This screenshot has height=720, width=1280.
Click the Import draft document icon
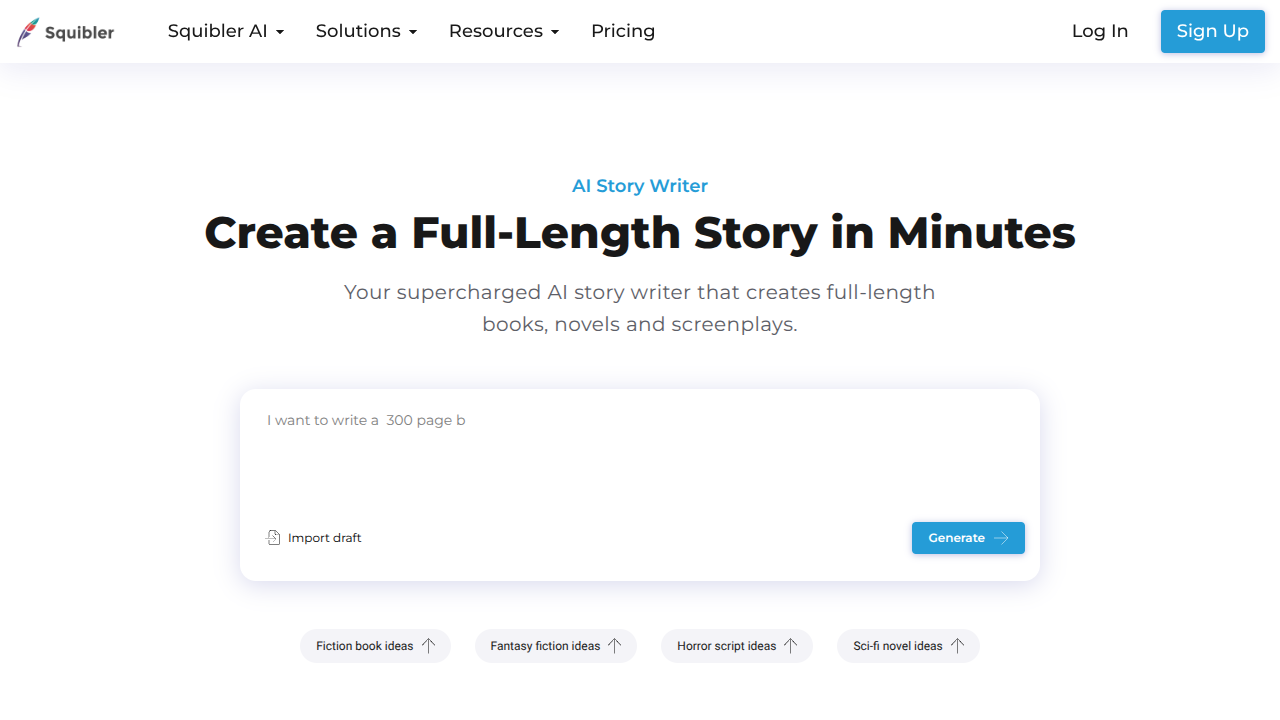(x=273, y=537)
